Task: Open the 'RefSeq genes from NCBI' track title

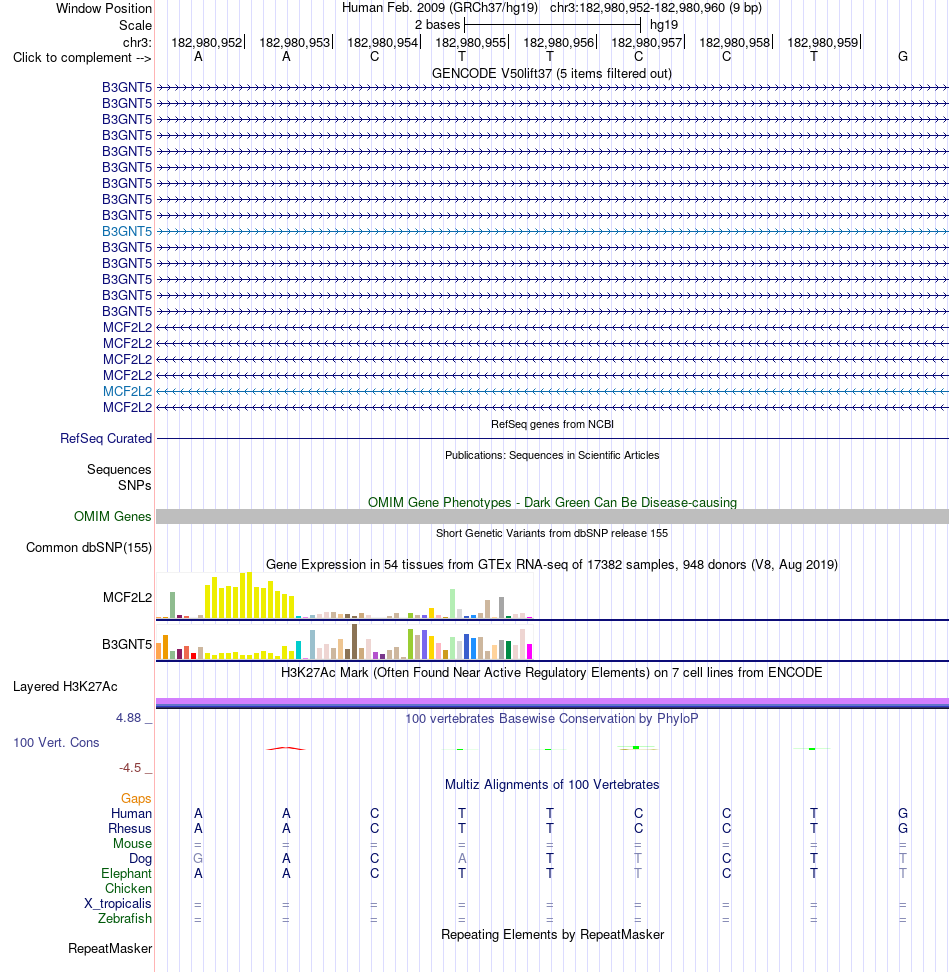Action: point(552,424)
